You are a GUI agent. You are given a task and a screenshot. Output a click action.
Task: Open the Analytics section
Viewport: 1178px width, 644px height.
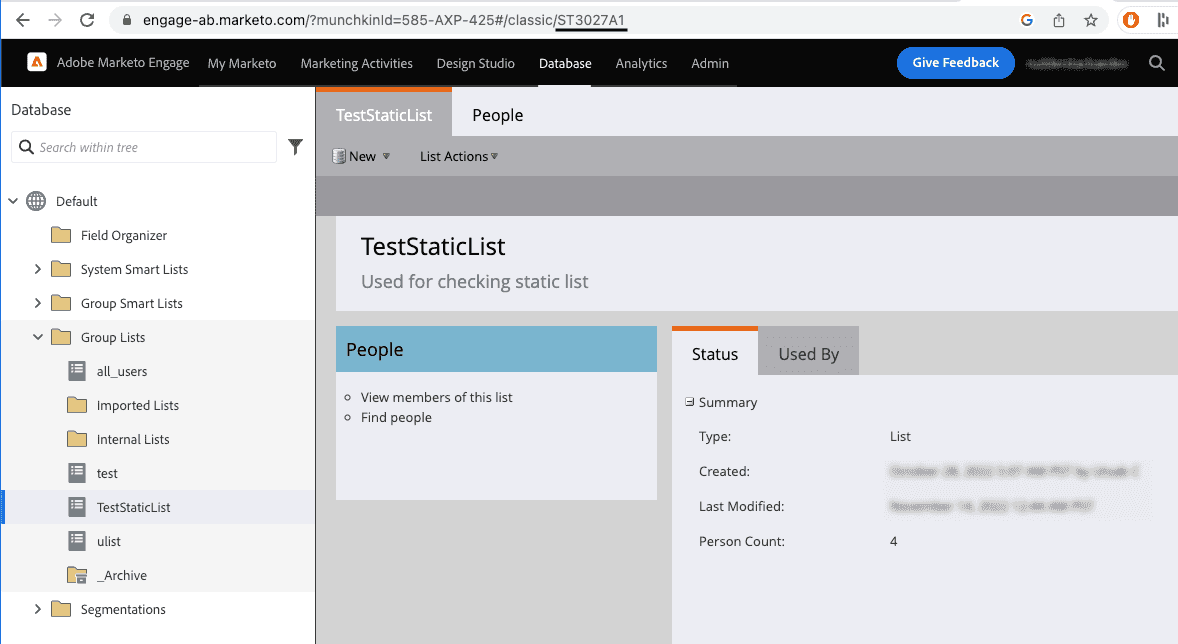641,63
